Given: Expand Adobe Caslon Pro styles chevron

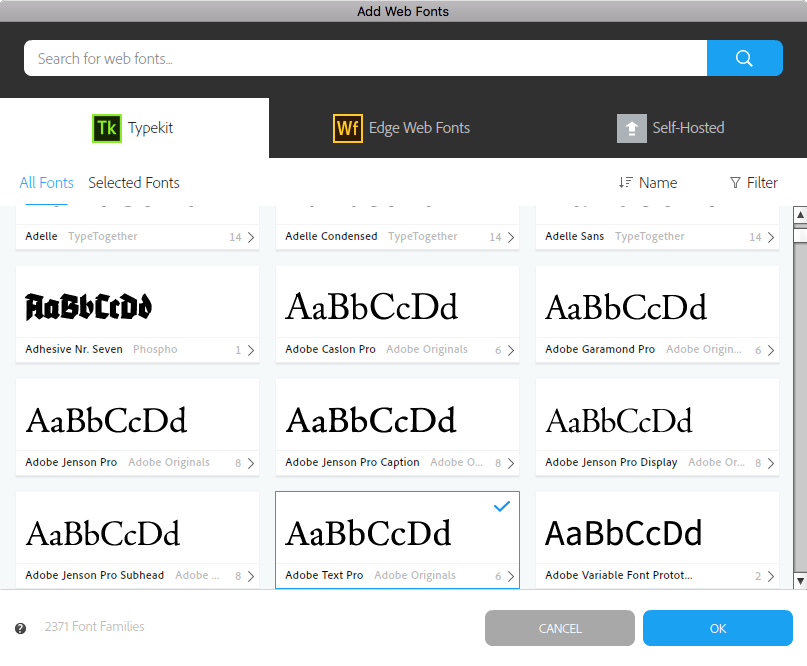Looking at the screenshot, I should point(511,350).
